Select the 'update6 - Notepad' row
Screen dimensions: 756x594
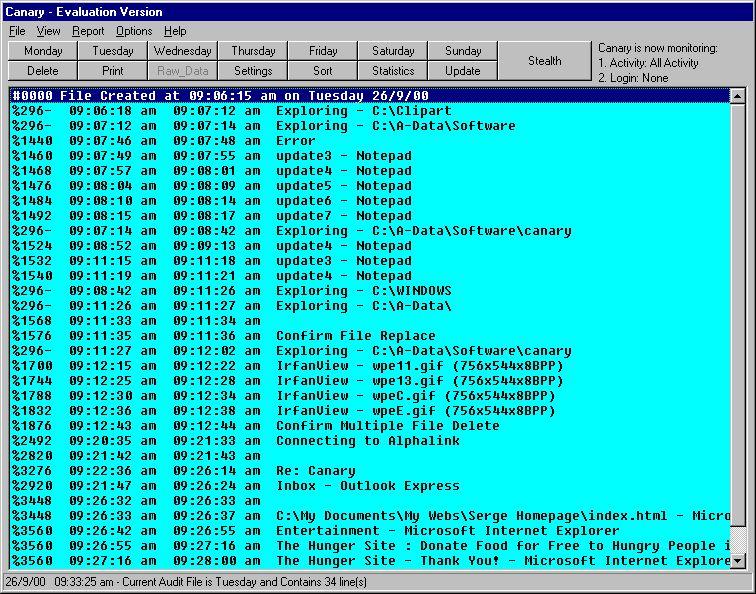point(370,201)
